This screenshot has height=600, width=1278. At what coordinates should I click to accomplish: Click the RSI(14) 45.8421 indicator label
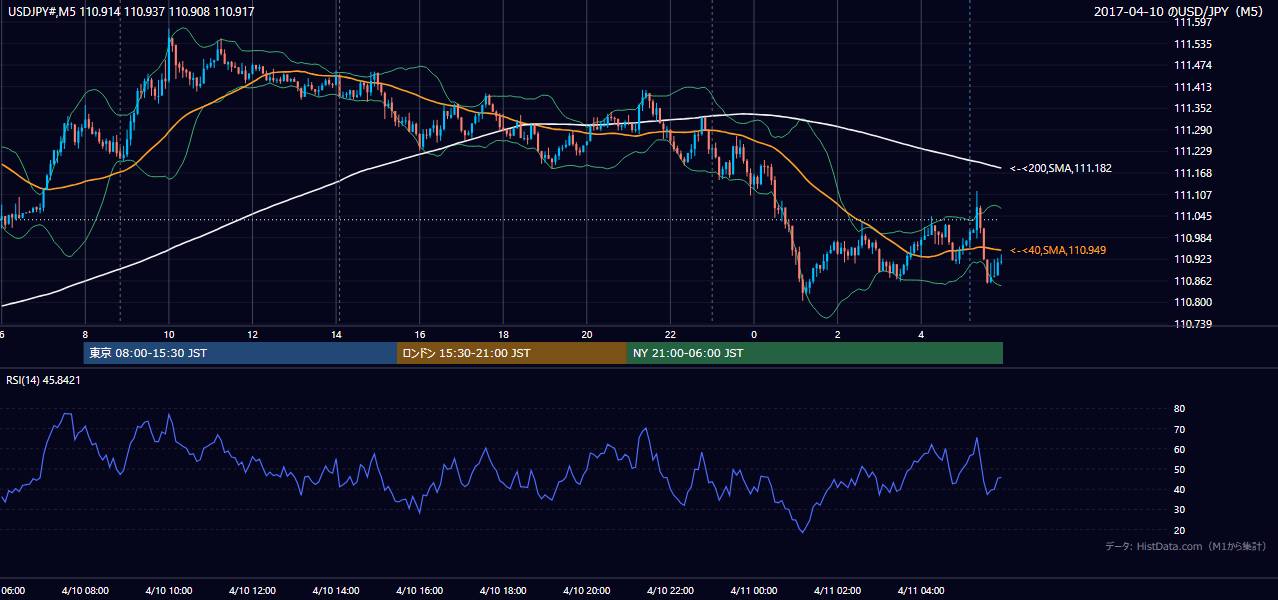point(43,380)
